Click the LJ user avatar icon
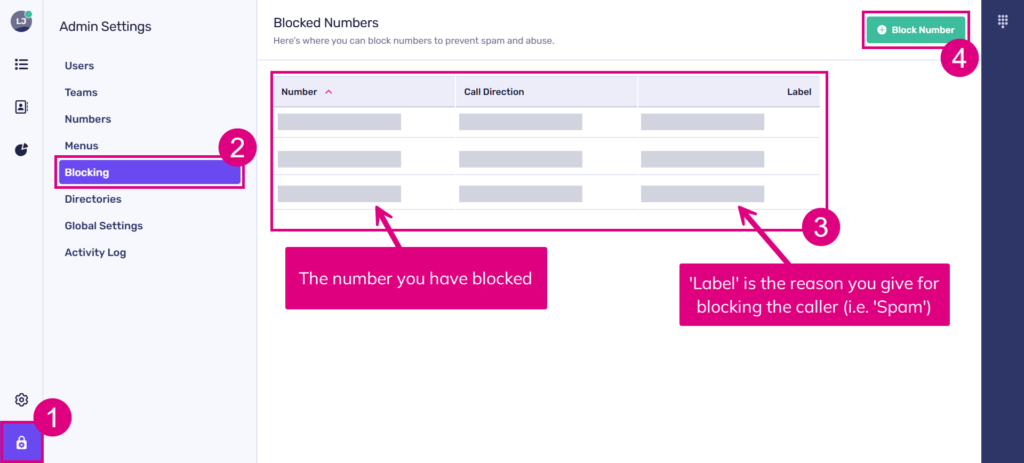This screenshot has width=1024, height=463. (x=21, y=21)
